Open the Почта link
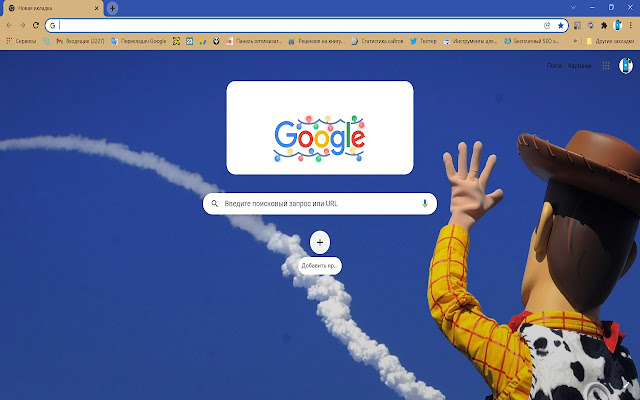640x400 pixels. [x=554, y=66]
